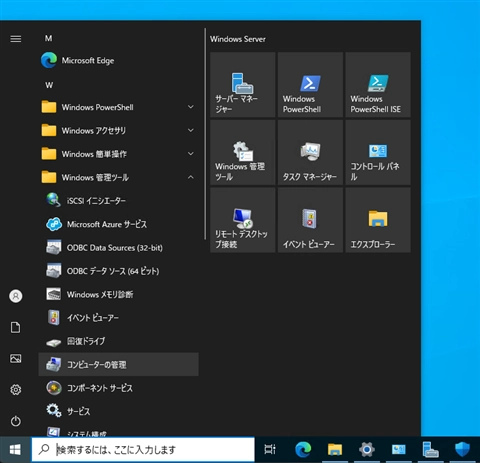Open iSCSI イニシエーター

(119, 201)
